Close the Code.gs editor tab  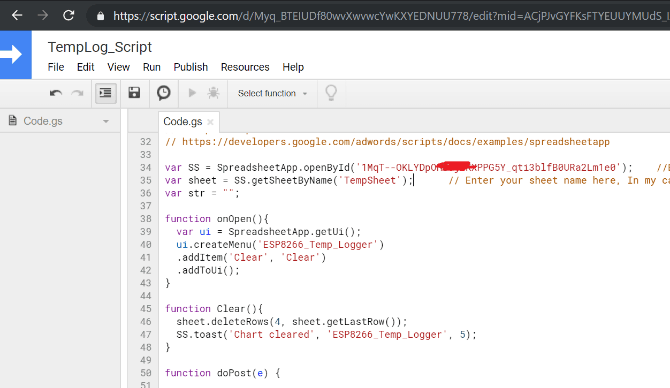pyautogui.click(x=210, y=122)
